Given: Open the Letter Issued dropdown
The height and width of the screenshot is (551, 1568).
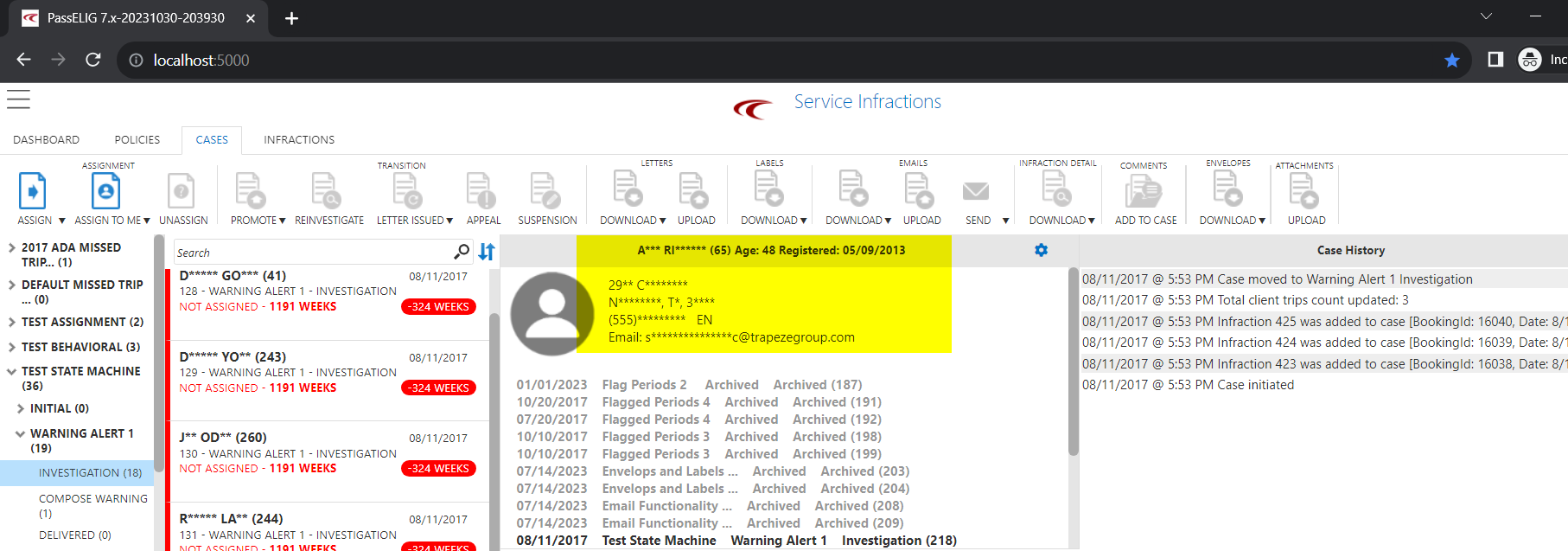Looking at the screenshot, I should pyautogui.click(x=414, y=221).
